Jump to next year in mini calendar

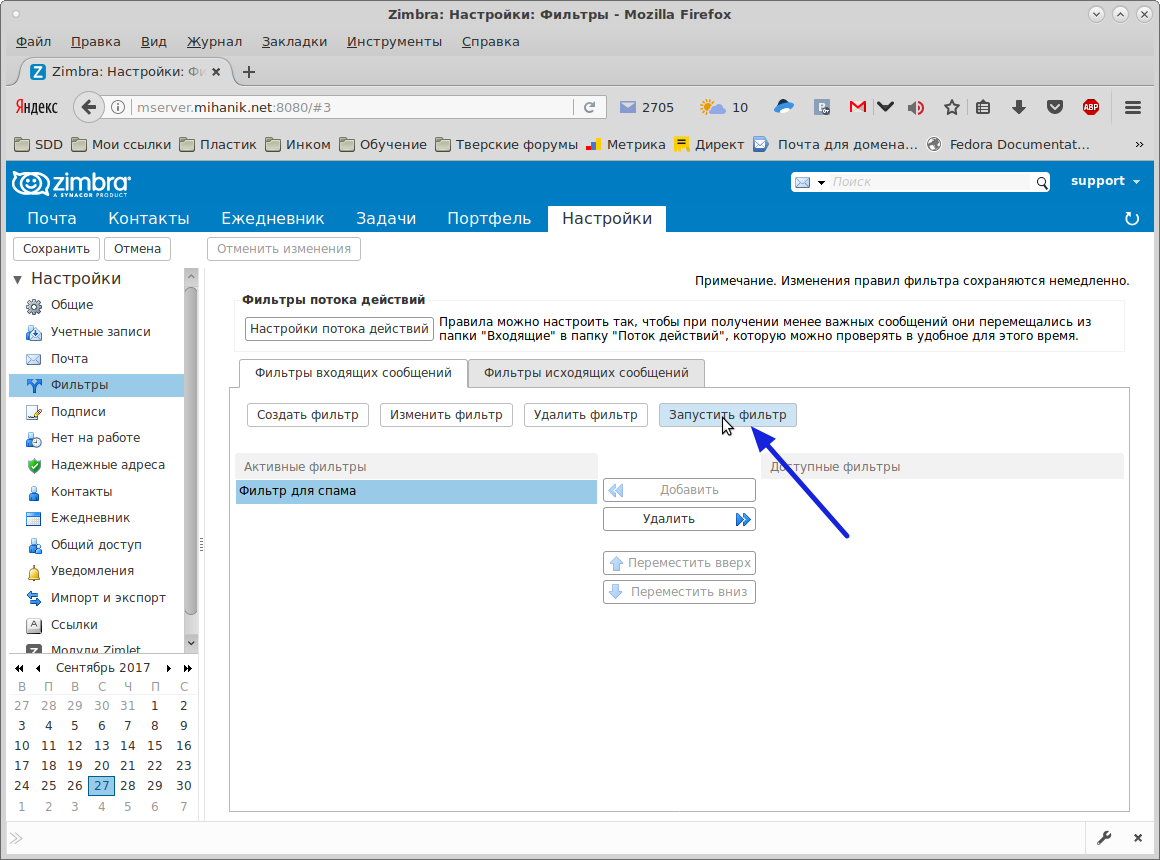pyautogui.click(x=188, y=668)
